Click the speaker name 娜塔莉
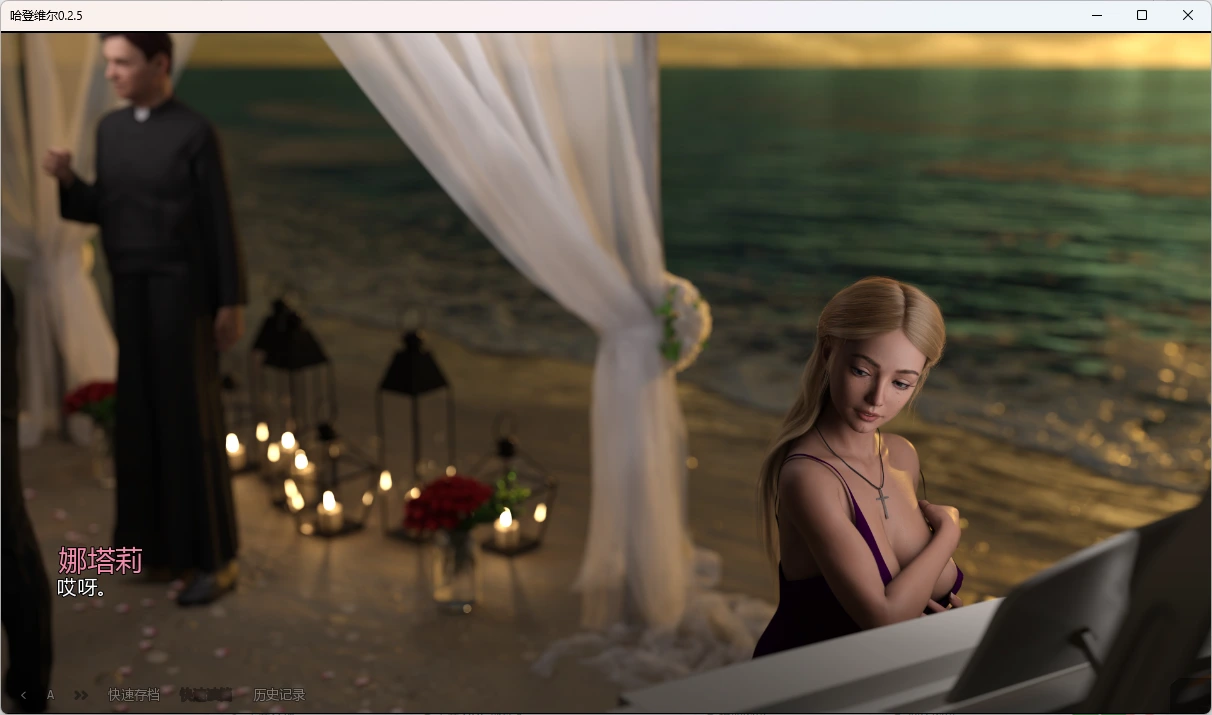The height and width of the screenshot is (715, 1212). pos(100,560)
